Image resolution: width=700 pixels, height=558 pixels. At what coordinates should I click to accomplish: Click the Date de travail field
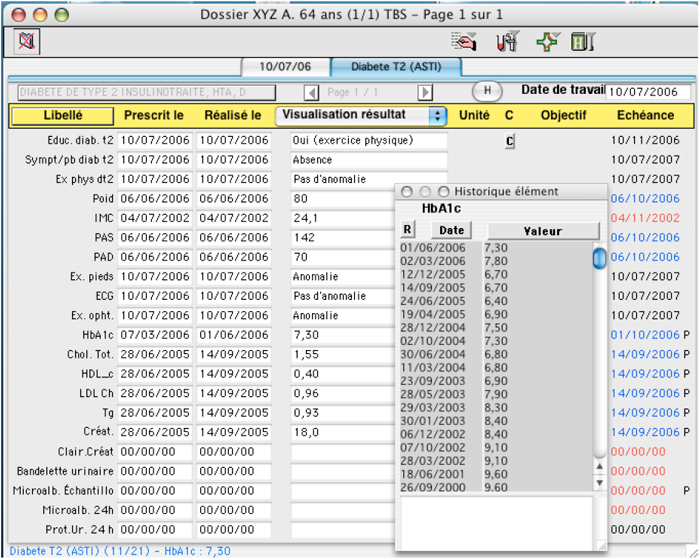coord(648,92)
